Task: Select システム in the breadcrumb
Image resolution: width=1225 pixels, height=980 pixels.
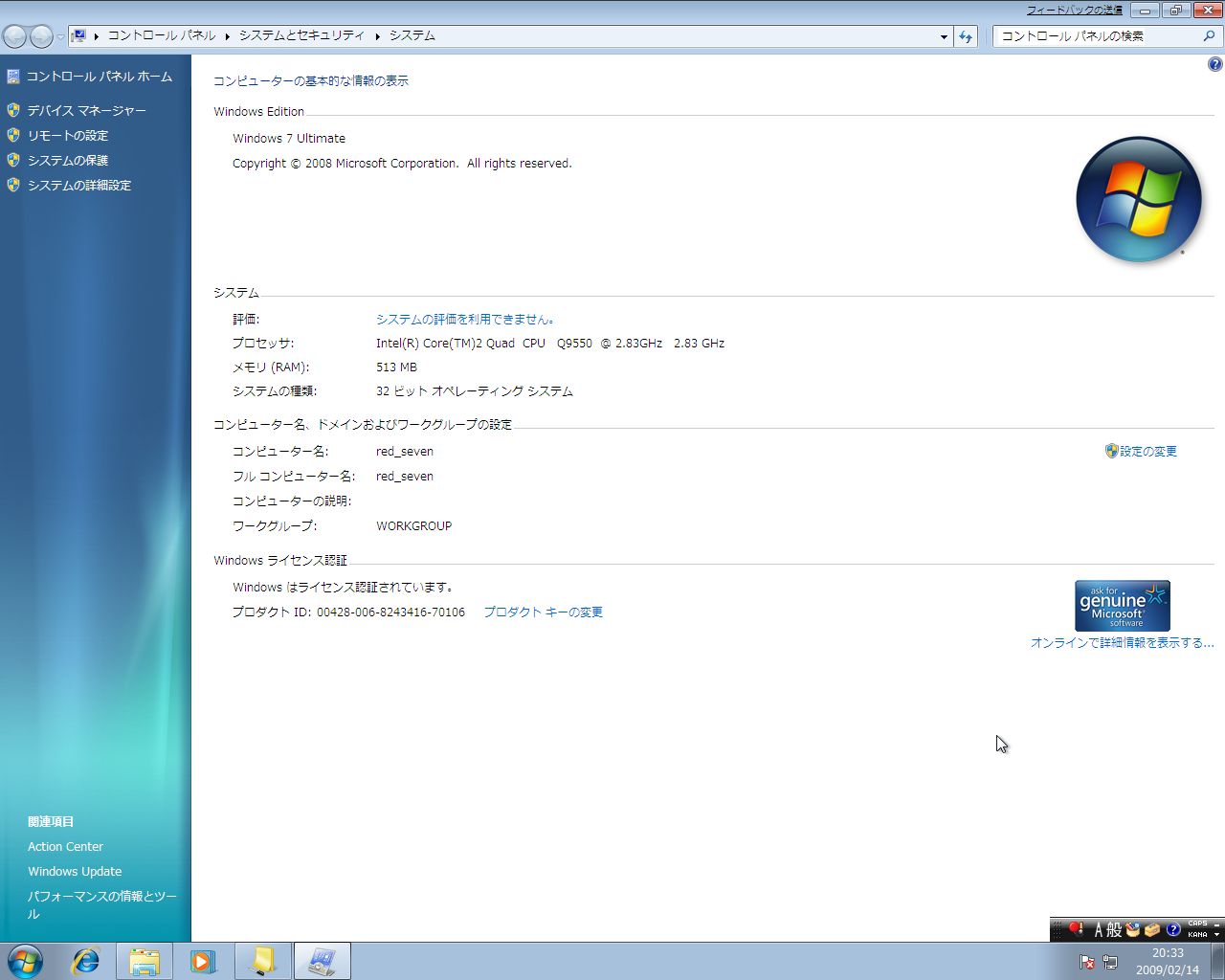Action: tap(412, 35)
